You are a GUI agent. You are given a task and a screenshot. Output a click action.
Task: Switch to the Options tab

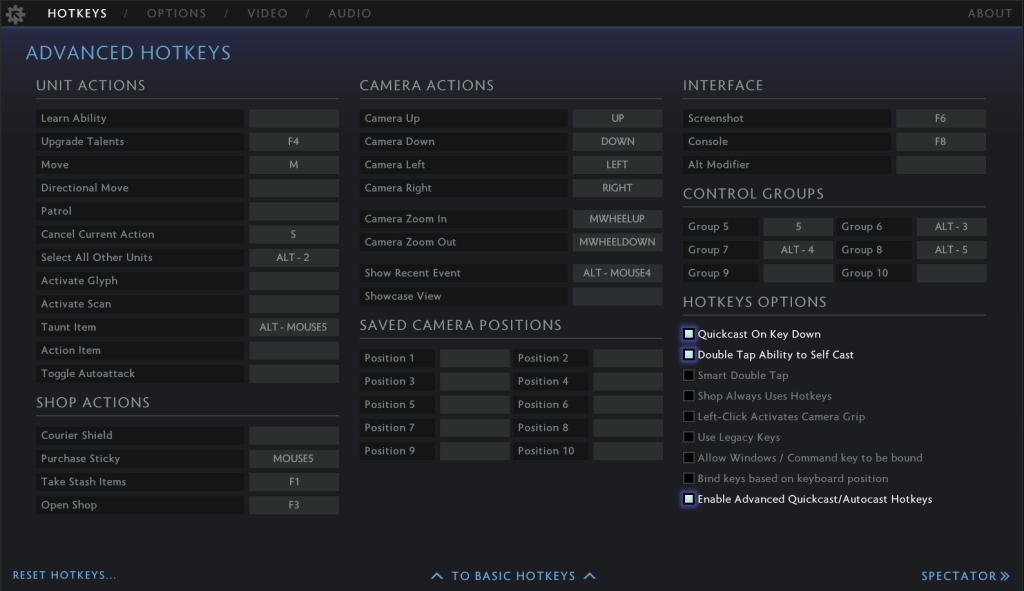pyautogui.click(x=176, y=14)
